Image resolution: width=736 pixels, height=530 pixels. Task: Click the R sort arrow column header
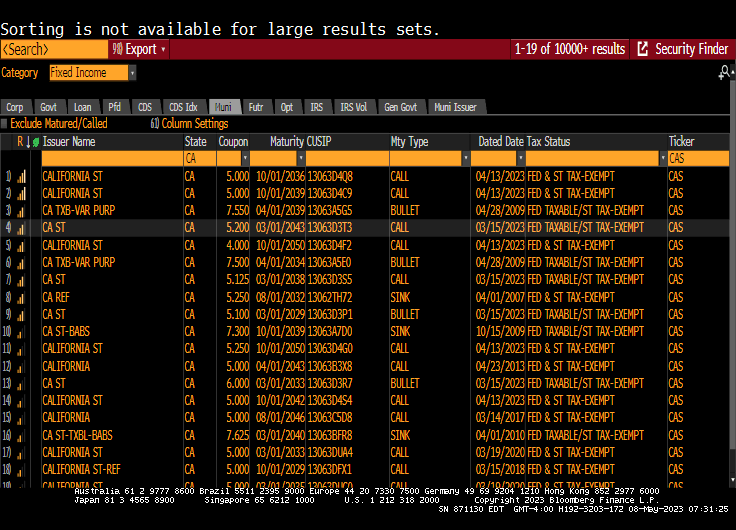[21, 142]
